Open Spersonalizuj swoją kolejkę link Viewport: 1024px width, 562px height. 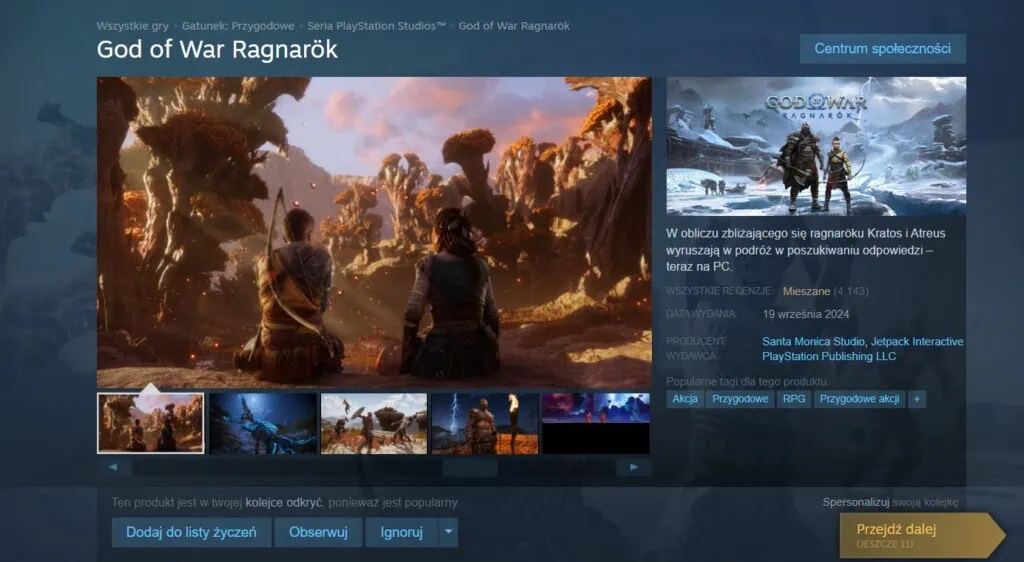pyautogui.click(x=890, y=503)
